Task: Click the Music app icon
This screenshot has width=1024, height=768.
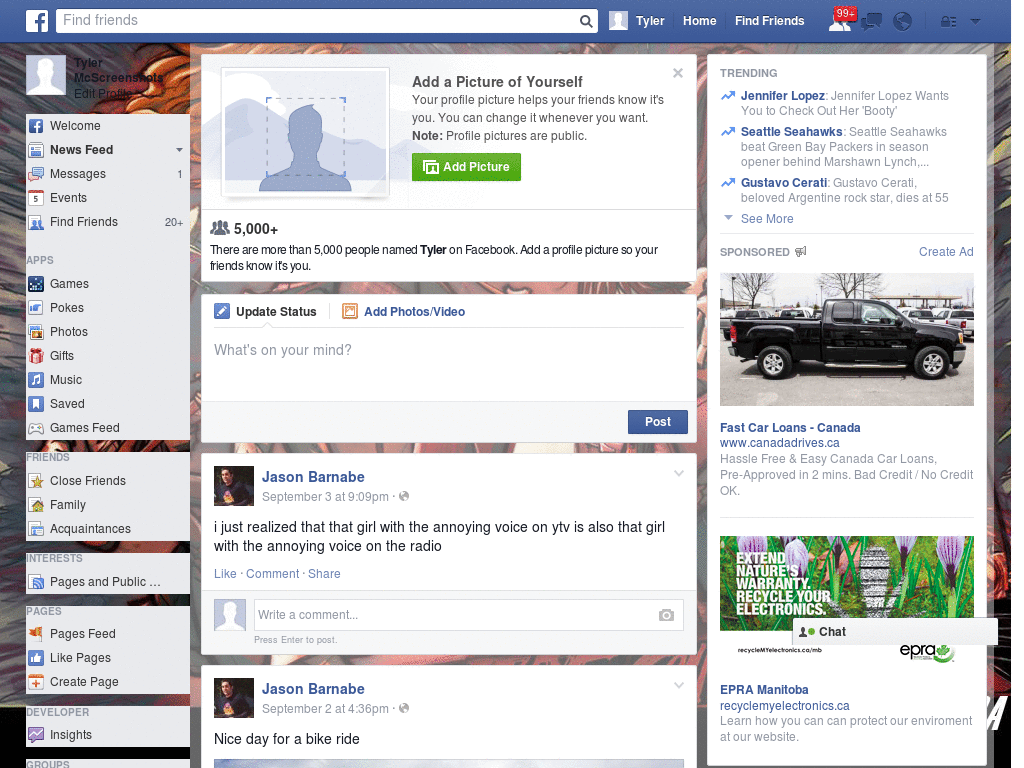Action: coord(36,380)
